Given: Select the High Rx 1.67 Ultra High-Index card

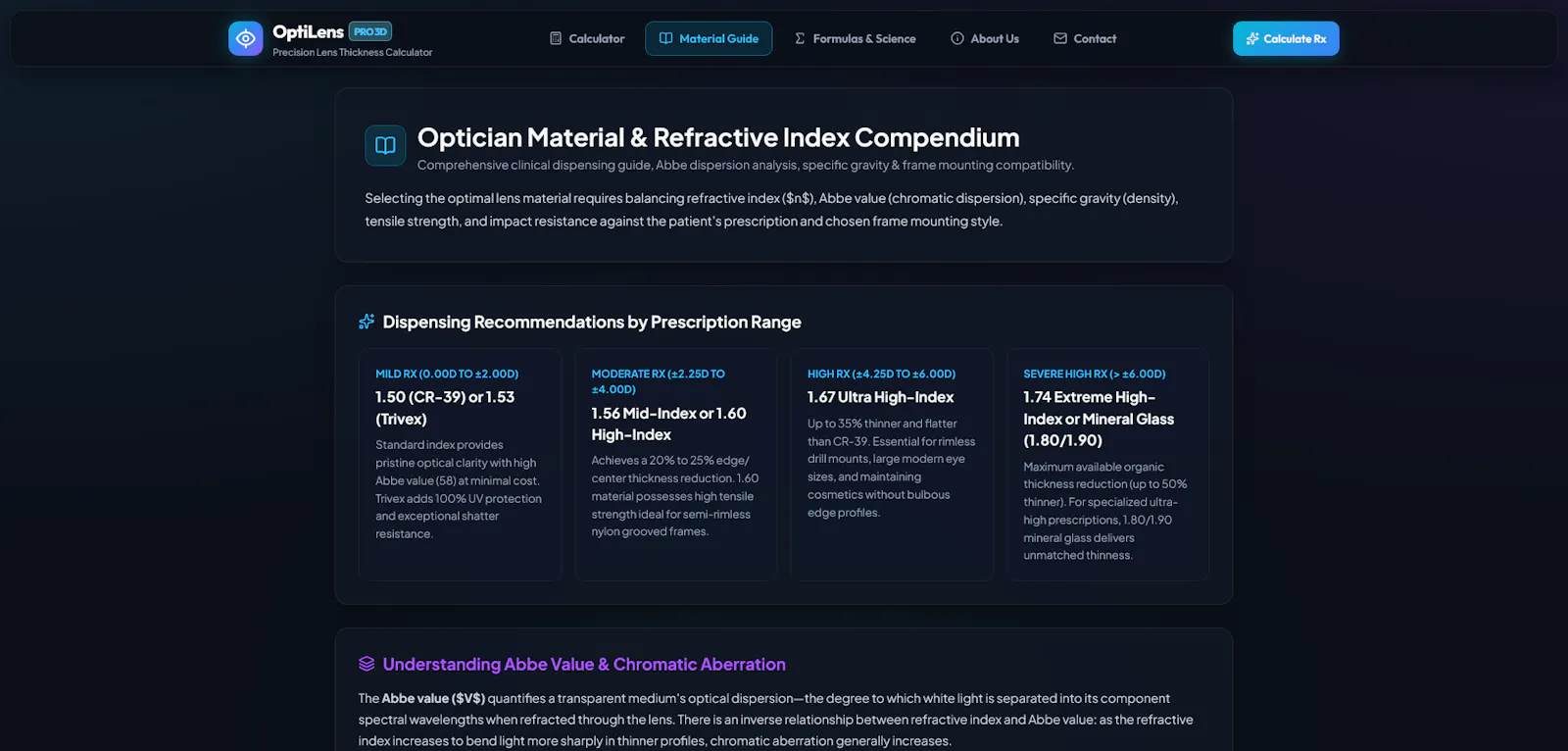Looking at the screenshot, I should click(x=892, y=465).
